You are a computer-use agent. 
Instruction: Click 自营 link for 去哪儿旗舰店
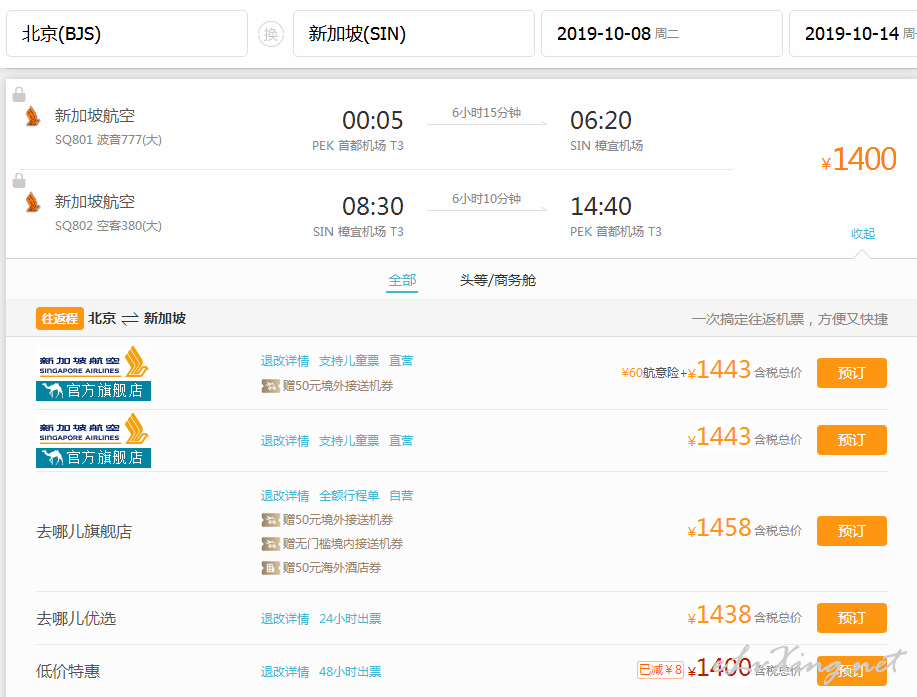click(x=401, y=496)
